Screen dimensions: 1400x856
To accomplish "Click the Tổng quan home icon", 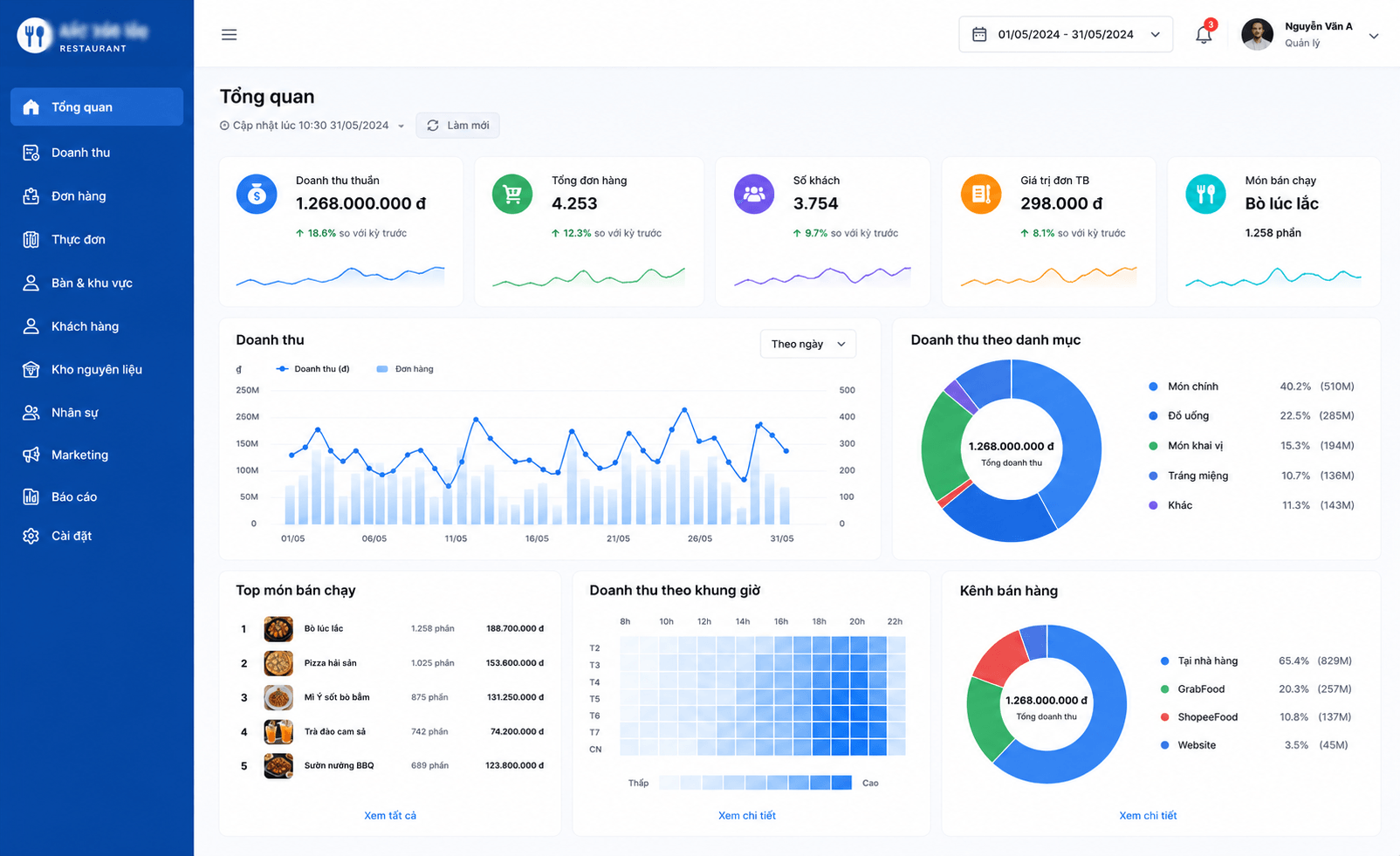I will [x=31, y=107].
